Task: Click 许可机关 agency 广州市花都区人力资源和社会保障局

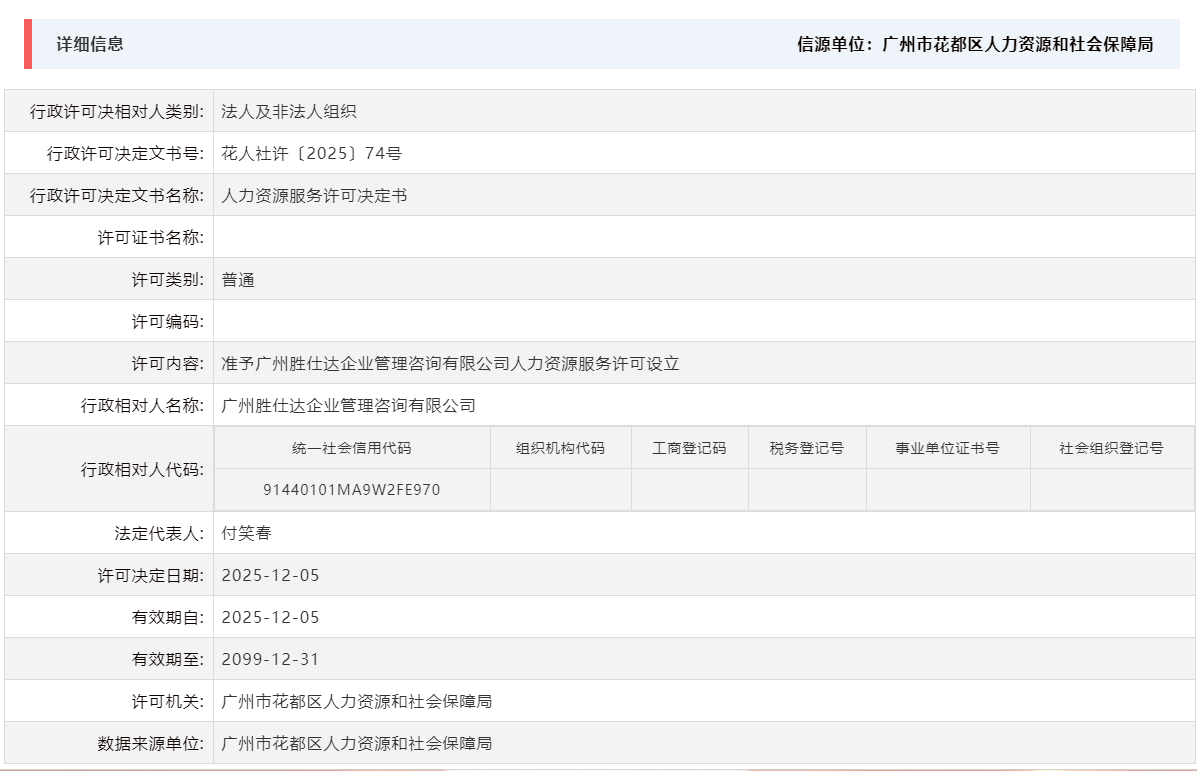Action: (355, 700)
